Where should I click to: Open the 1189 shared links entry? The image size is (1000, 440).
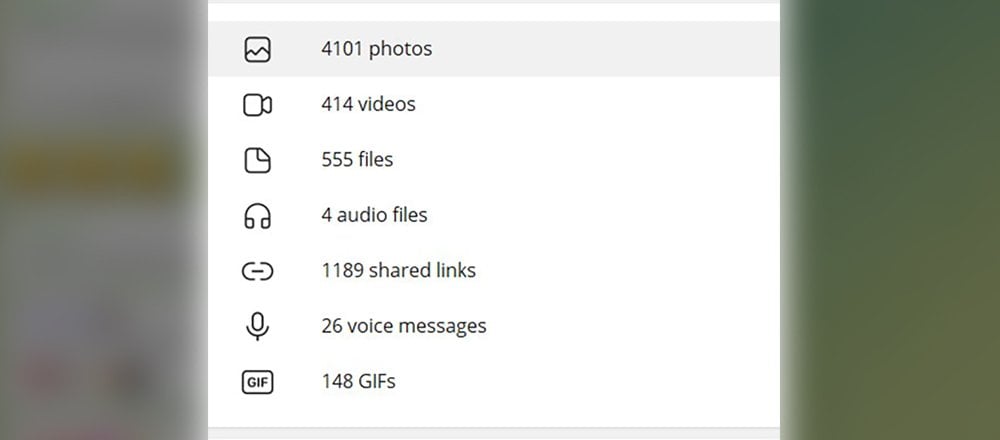pyautogui.click(x=494, y=271)
